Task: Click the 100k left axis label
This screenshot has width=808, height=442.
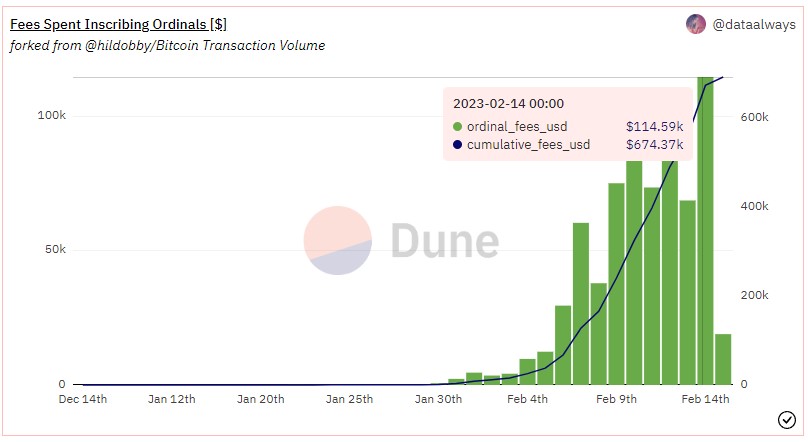Action: 52,115
